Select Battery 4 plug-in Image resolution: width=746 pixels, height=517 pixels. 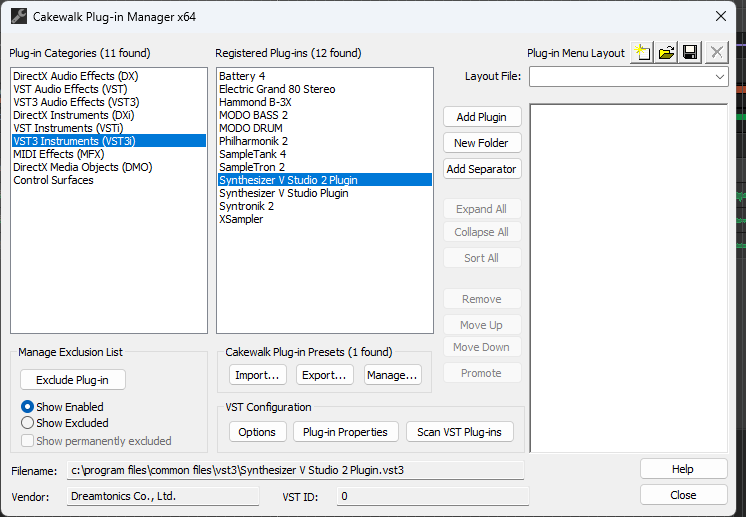tap(325, 76)
